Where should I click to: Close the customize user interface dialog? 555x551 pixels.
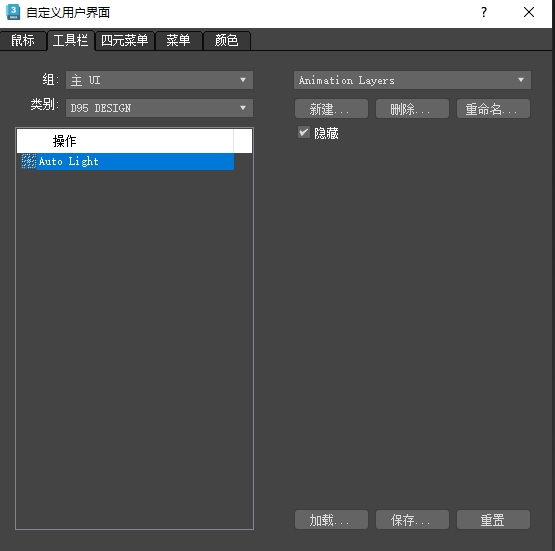(529, 12)
